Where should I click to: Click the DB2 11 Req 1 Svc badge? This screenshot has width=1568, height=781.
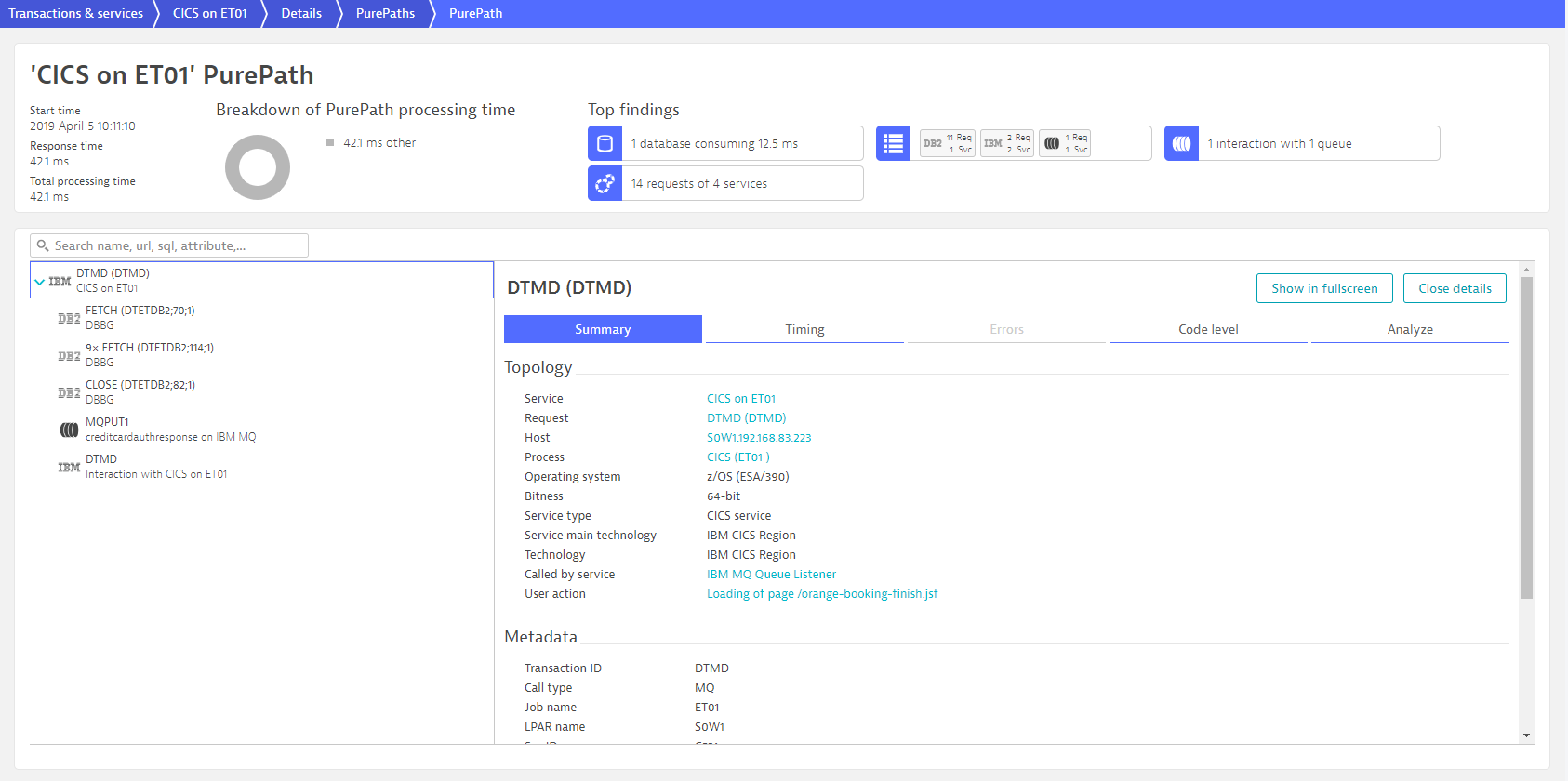[x=948, y=143]
